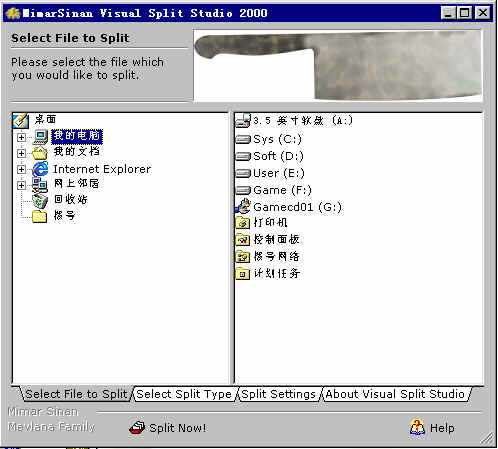Open the 控制面板 control panel folder
Screen dimensions: 498x449
tap(268, 239)
